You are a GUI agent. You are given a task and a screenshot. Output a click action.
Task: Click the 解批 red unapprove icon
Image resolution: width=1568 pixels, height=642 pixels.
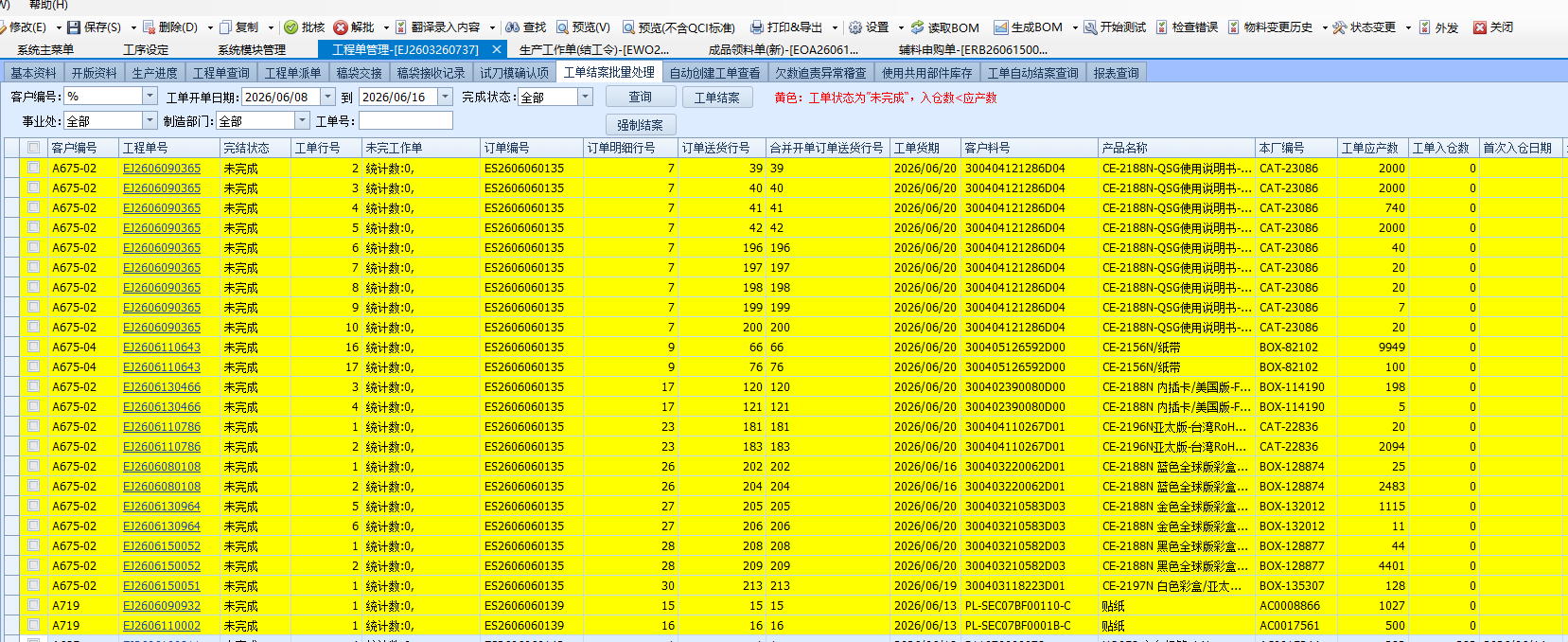pyautogui.click(x=341, y=27)
